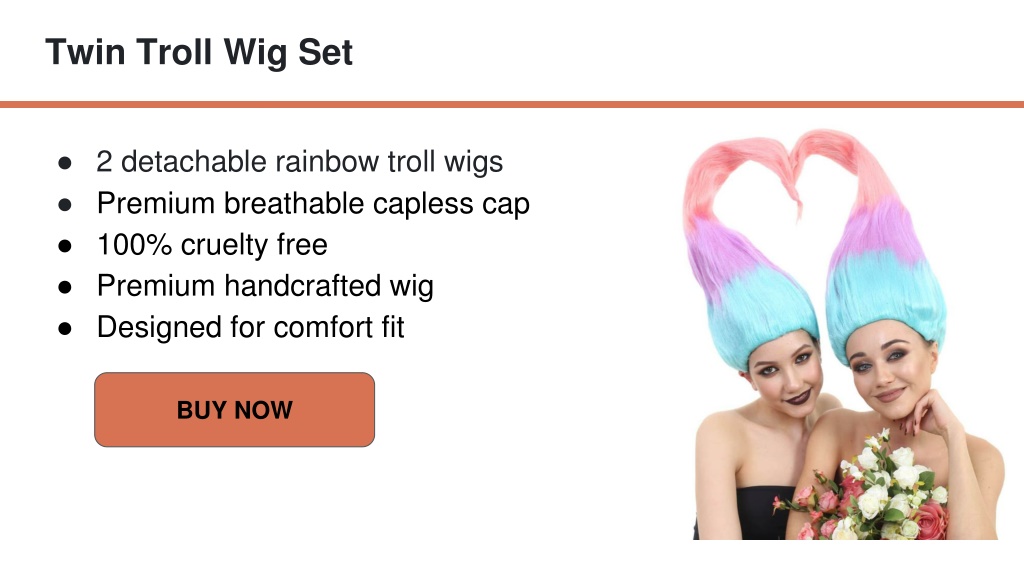Select the "100% cruelty free" bullet text
1024x576 pixels.
pos(212,245)
